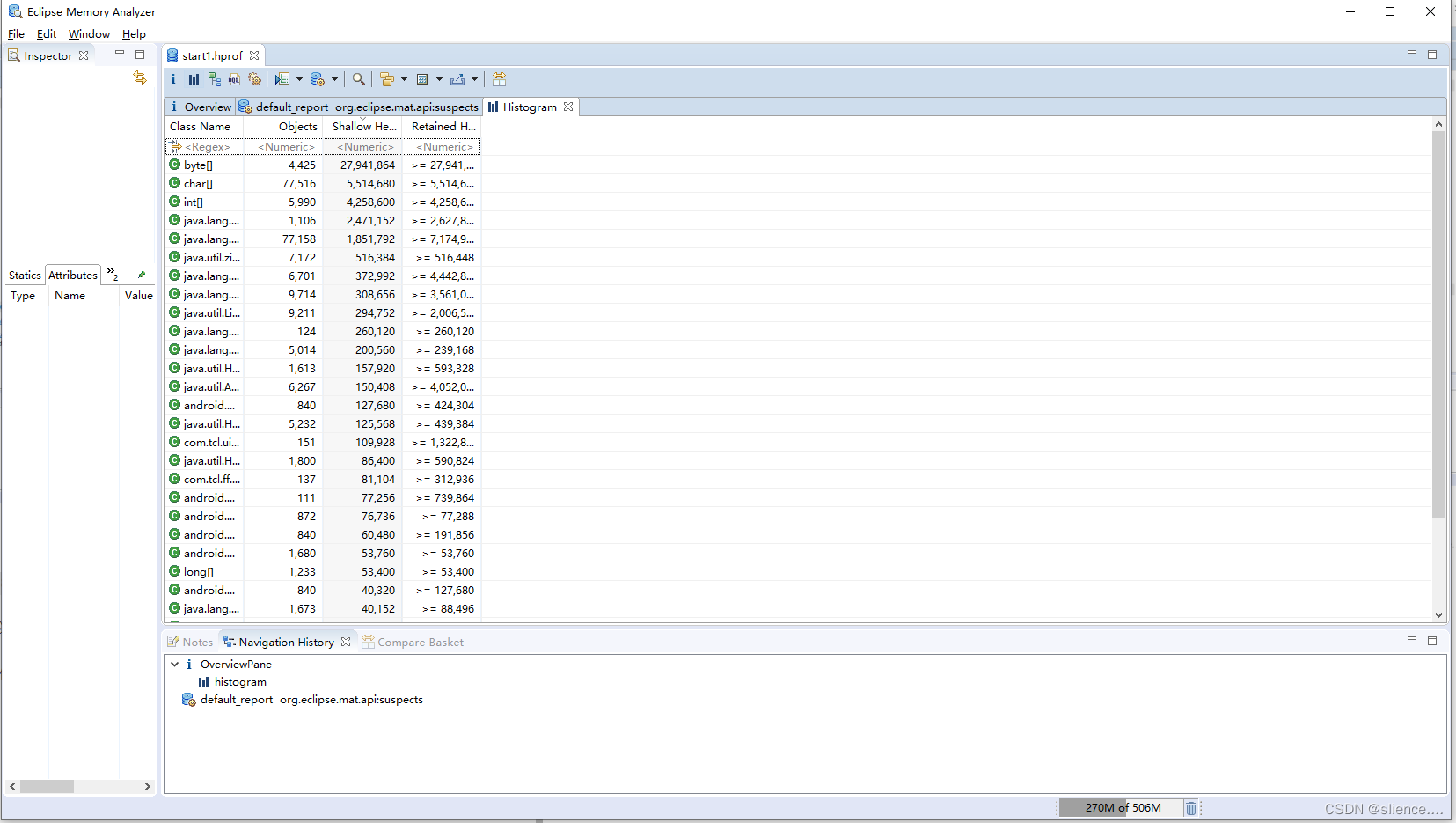
Task: Click the Find Object by address magnifier icon
Action: click(358, 79)
